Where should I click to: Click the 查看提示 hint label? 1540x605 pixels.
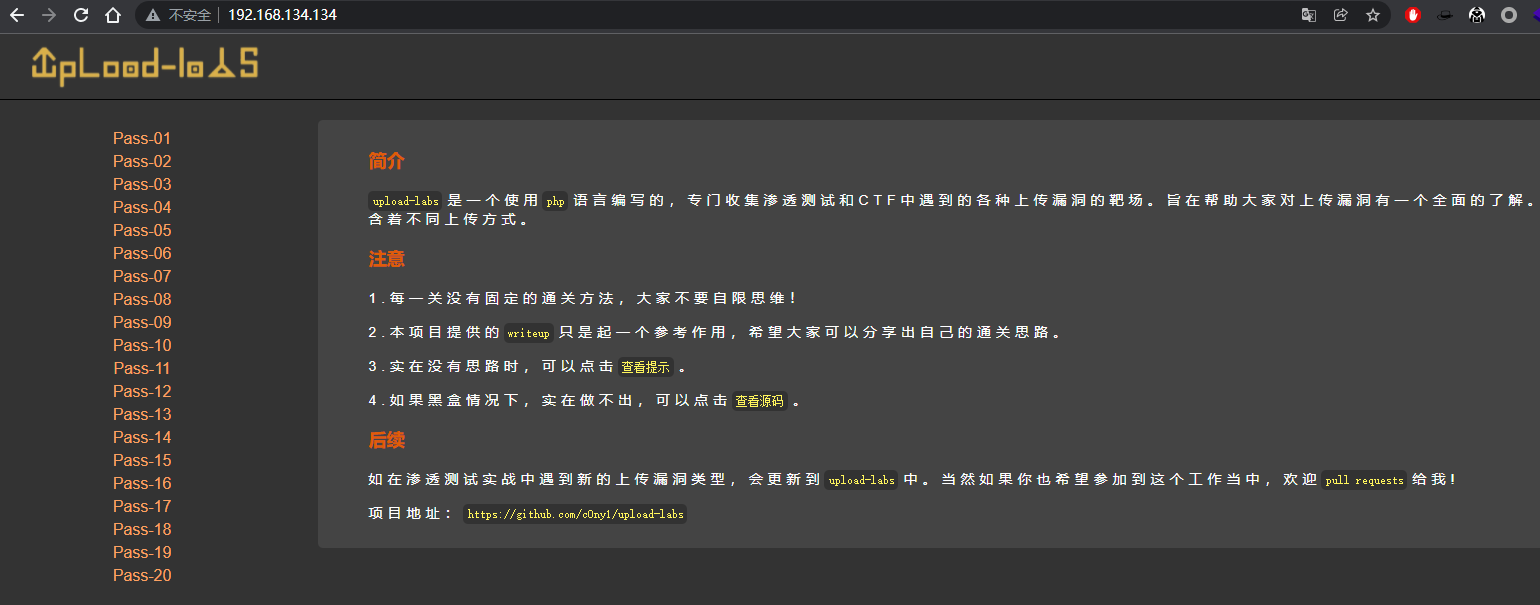[x=646, y=367]
